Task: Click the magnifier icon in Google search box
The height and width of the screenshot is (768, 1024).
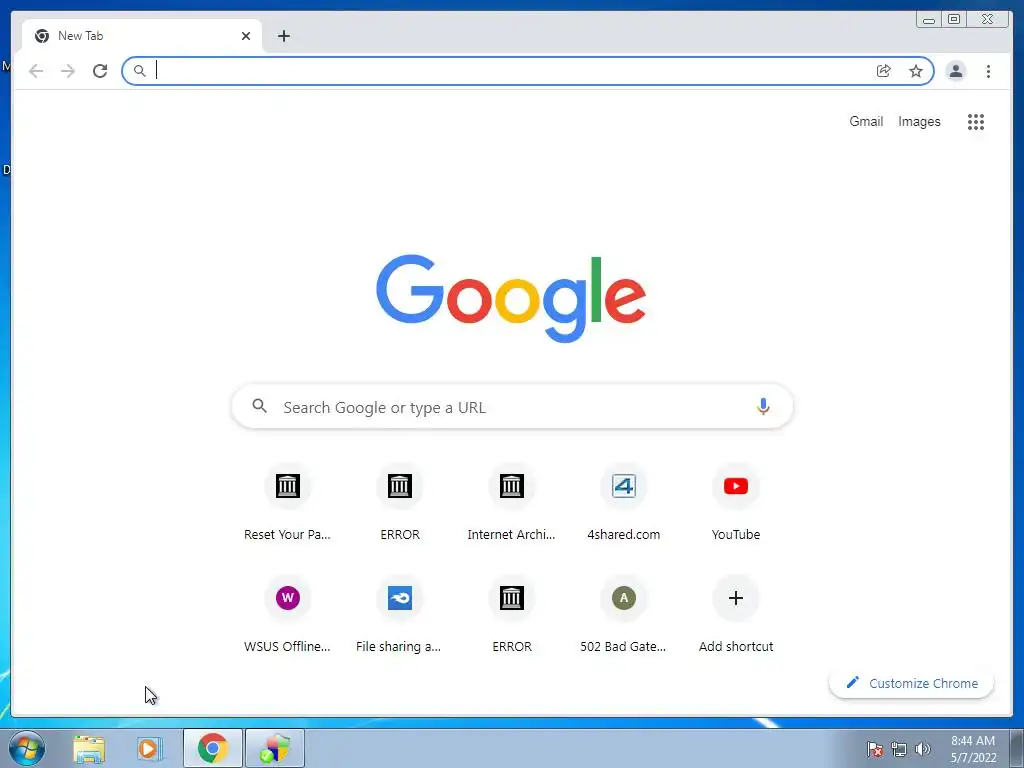Action: coord(259,406)
